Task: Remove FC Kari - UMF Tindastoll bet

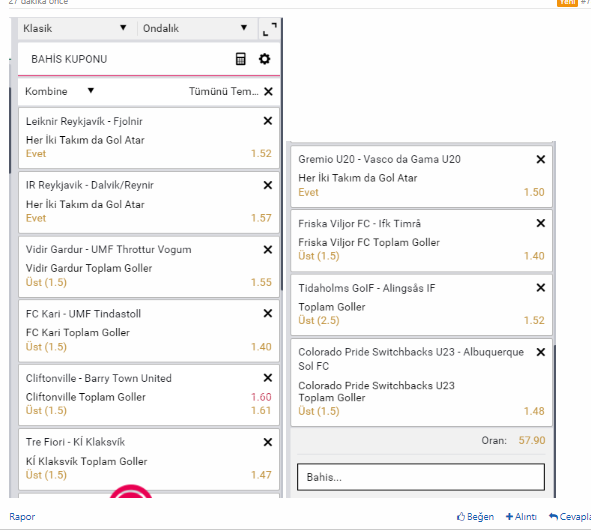Action: click(x=268, y=313)
